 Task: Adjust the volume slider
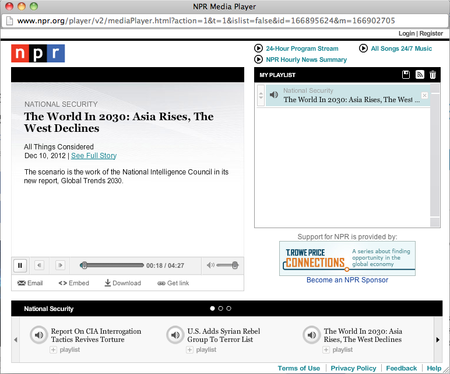click(227, 265)
